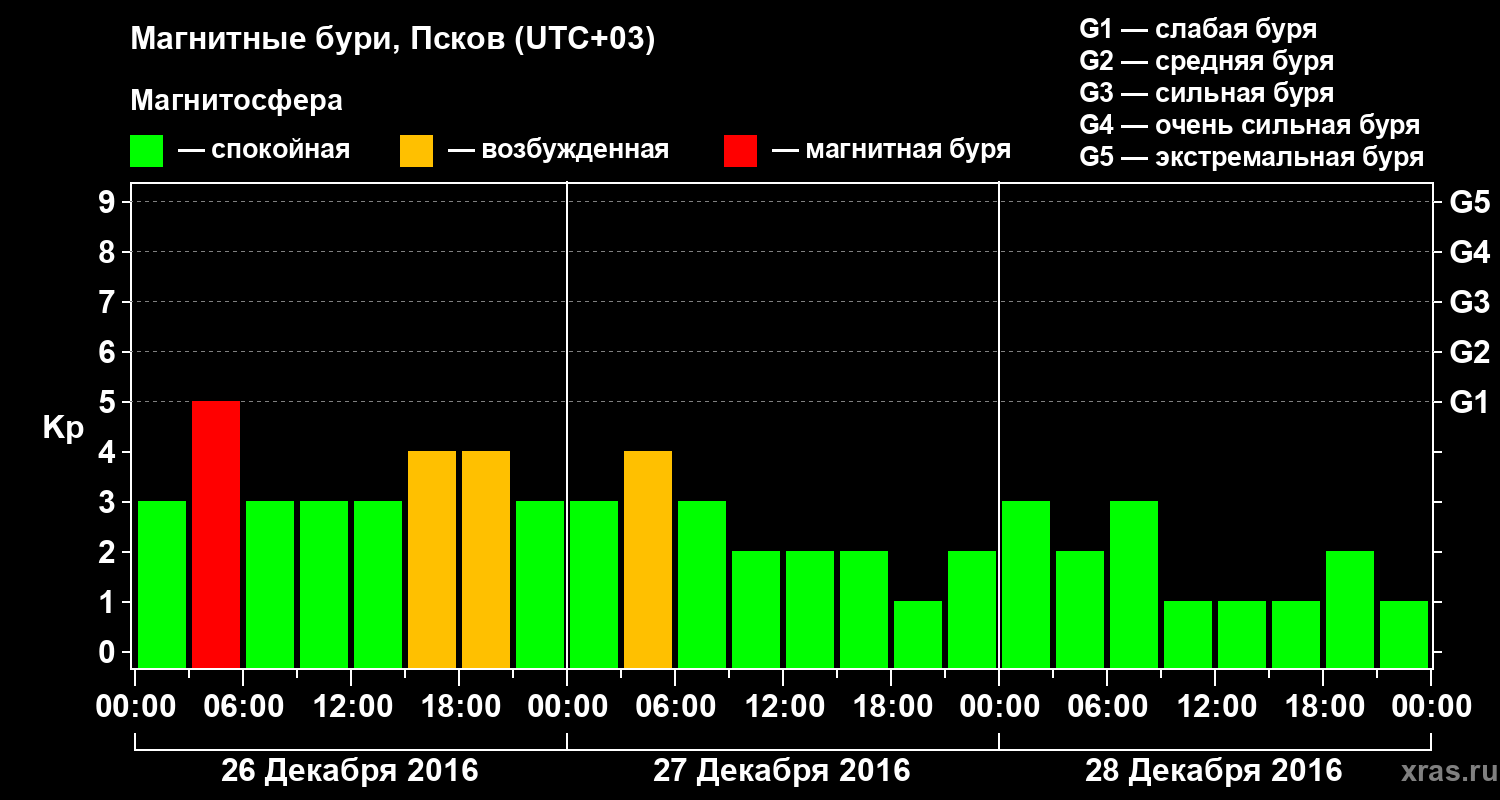Select the 06:00–09:00 Kp 3 bar on 28 Декабря

coord(1134,584)
